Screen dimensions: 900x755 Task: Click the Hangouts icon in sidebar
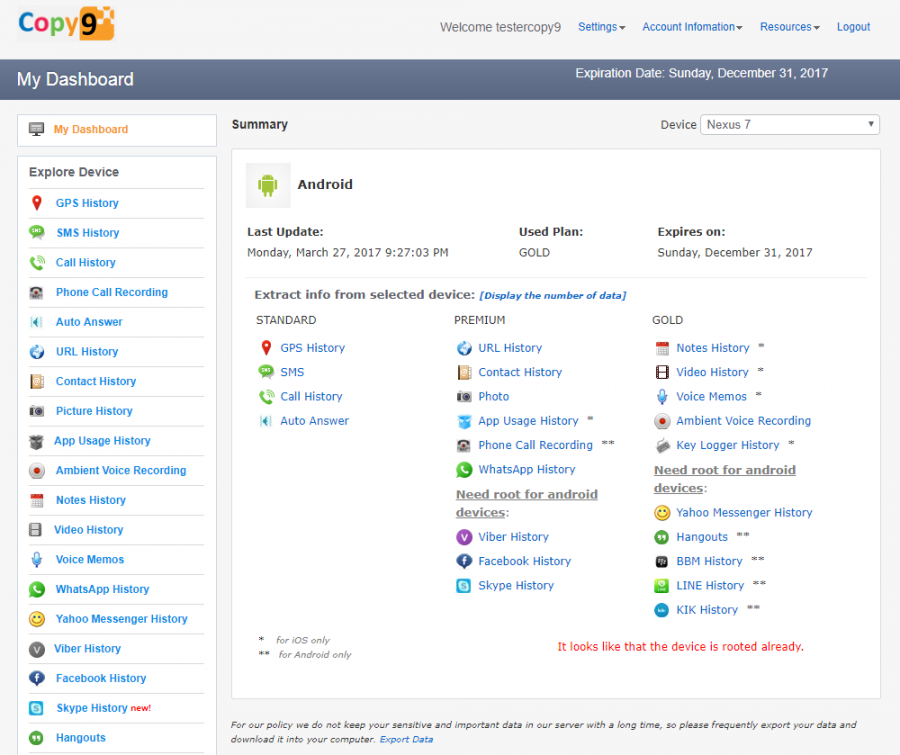(x=36, y=738)
